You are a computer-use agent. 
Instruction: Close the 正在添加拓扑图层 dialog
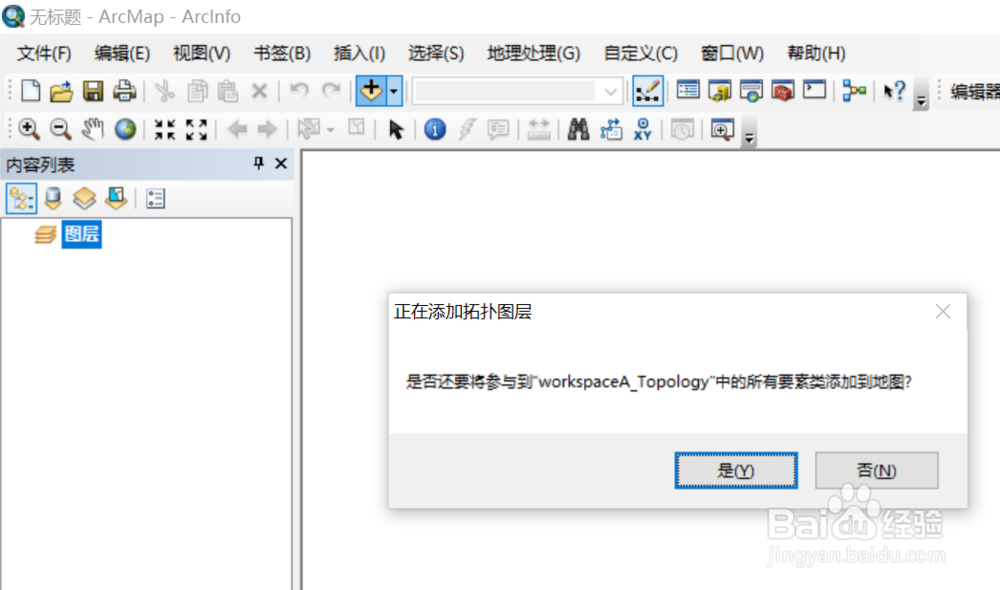(943, 311)
